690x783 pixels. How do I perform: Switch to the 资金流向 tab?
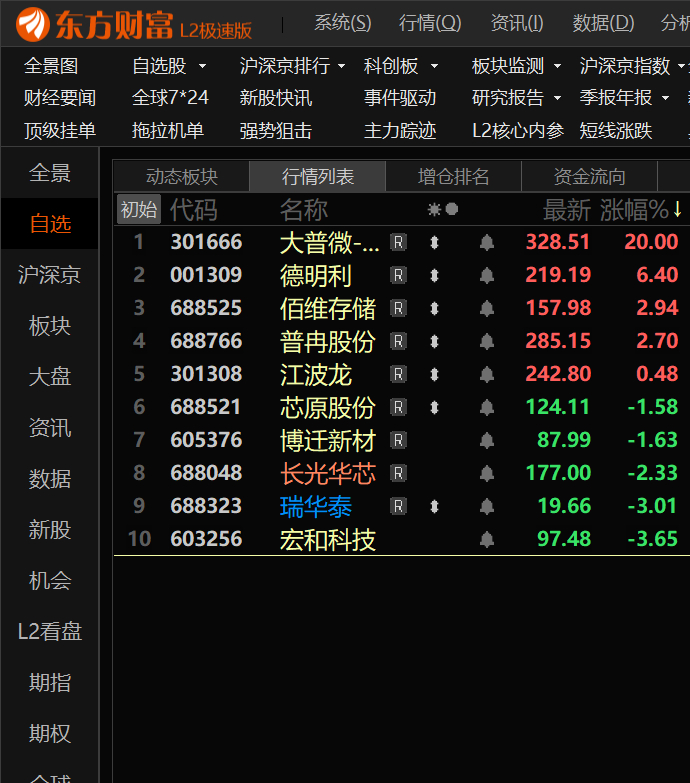[x=589, y=176]
